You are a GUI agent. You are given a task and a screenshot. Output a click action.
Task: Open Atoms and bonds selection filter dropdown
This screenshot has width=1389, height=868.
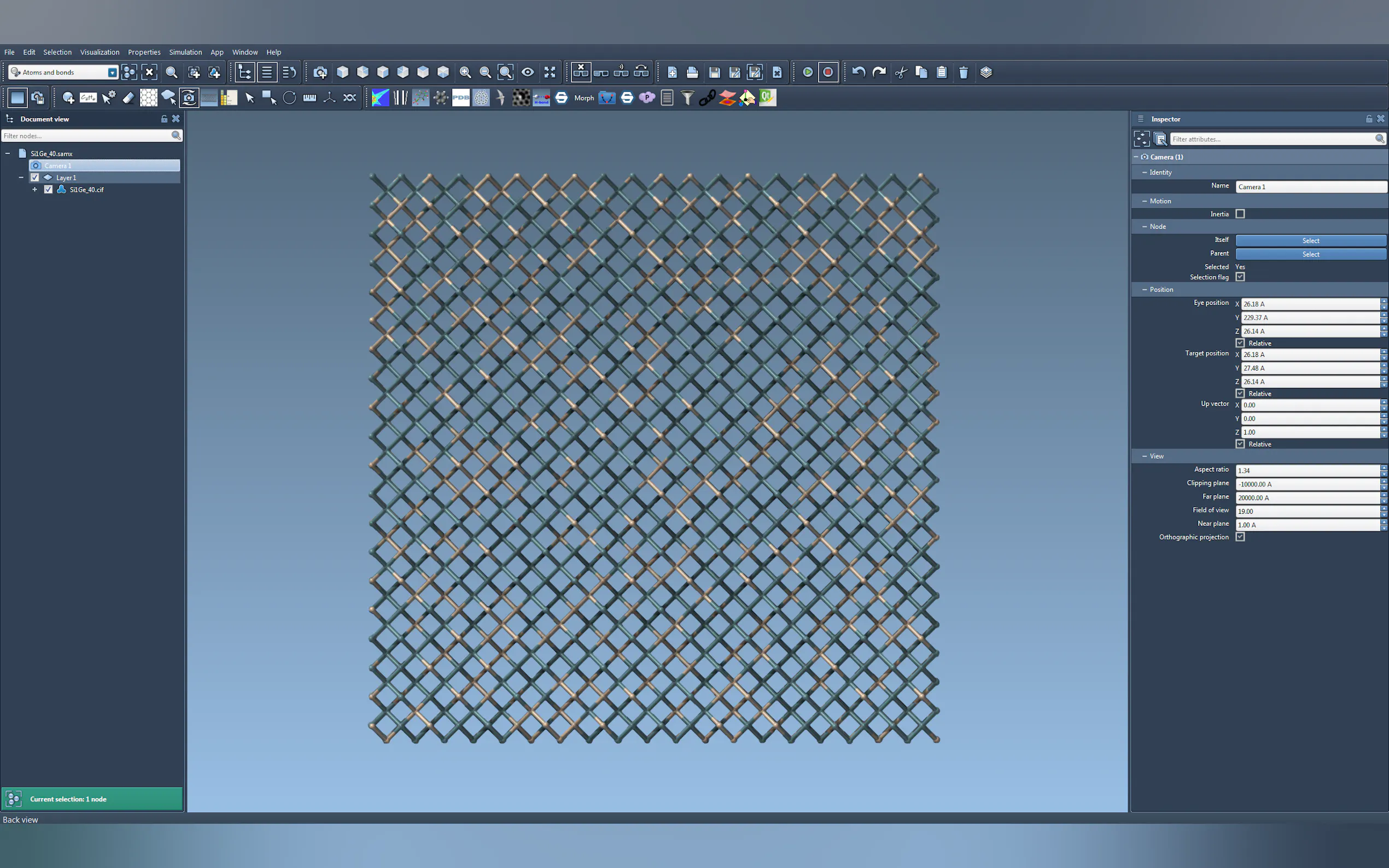pos(113,72)
